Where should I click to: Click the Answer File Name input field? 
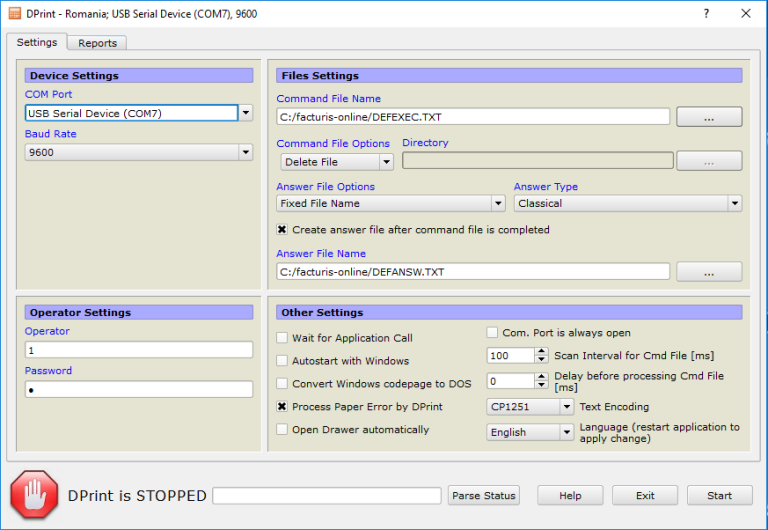[x=473, y=272]
